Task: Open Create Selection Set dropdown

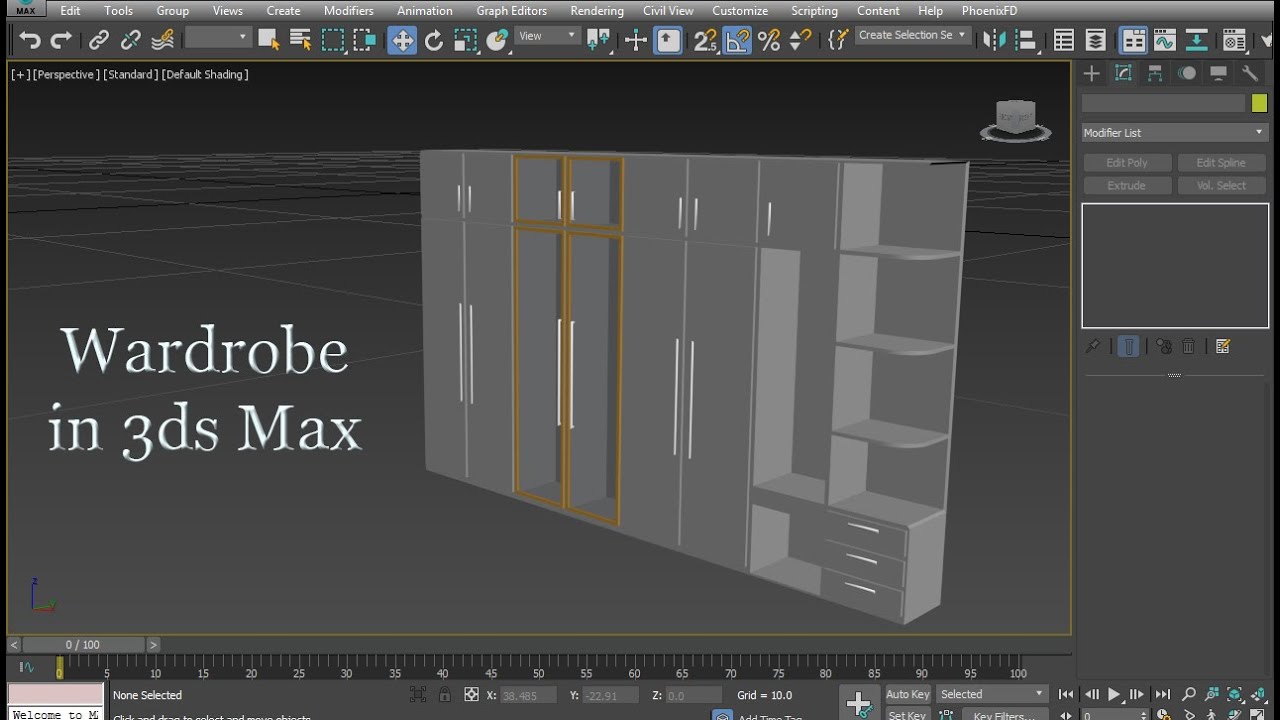Action: pyautogui.click(x=913, y=35)
